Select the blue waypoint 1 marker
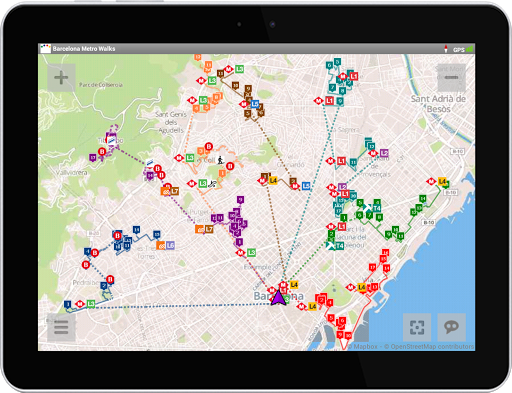This screenshot has height=393, width=512. pos(68,304)
